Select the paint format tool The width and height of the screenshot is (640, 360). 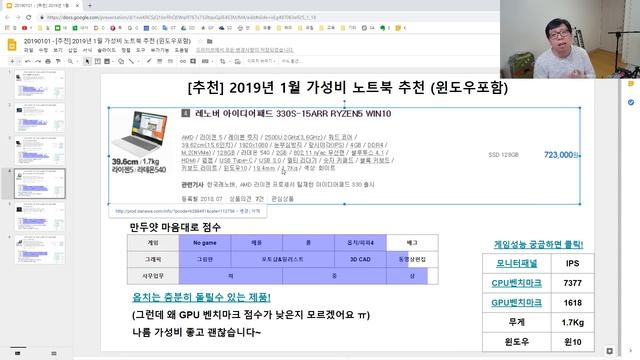pyautogui.click(x=58, y=61)
